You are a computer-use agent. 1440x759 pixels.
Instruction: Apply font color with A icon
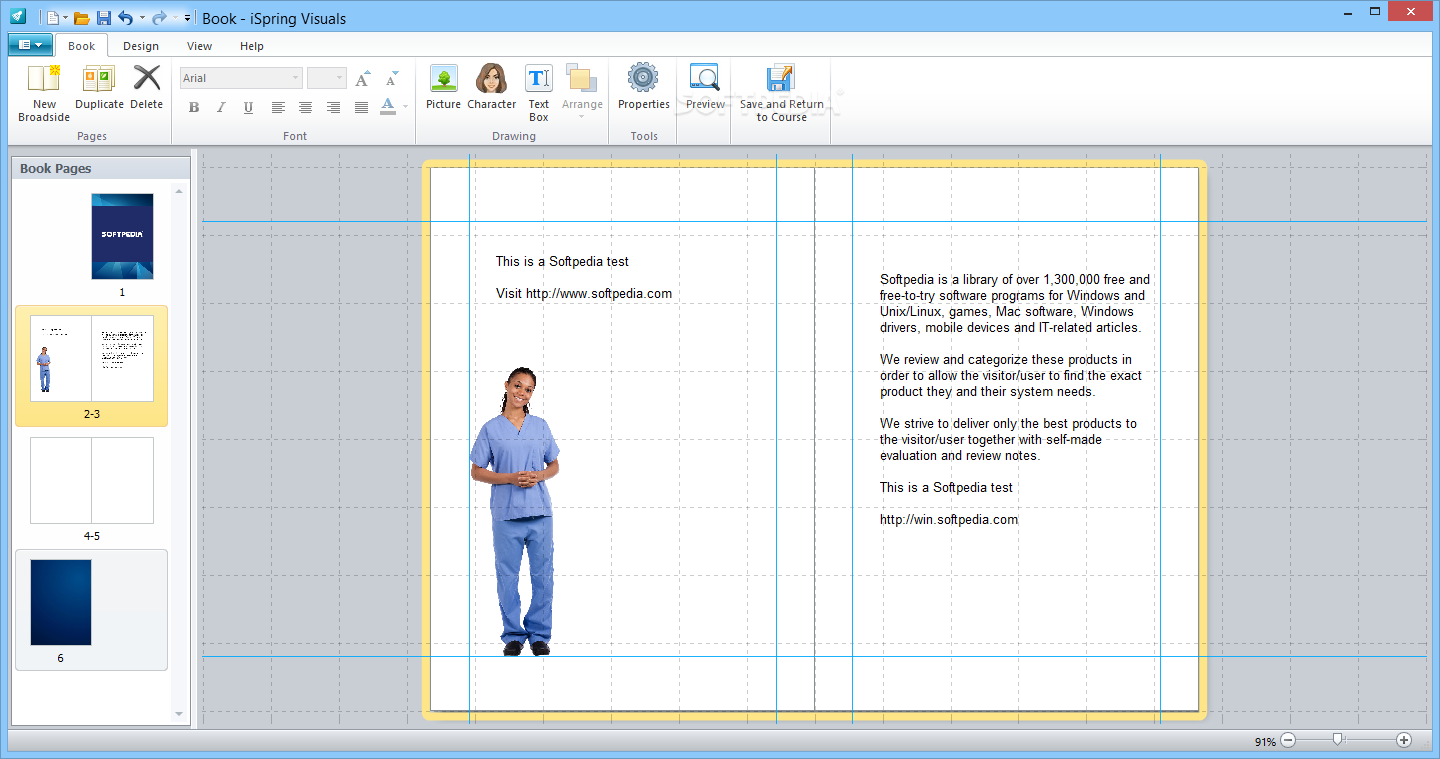388,107
